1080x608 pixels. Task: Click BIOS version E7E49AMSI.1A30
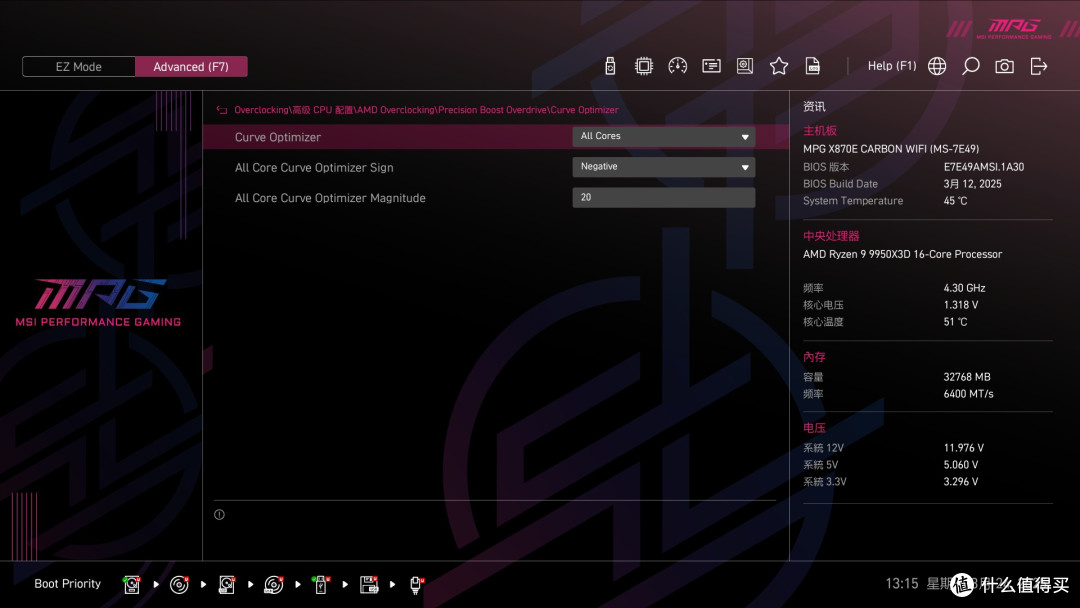(984, 167)
